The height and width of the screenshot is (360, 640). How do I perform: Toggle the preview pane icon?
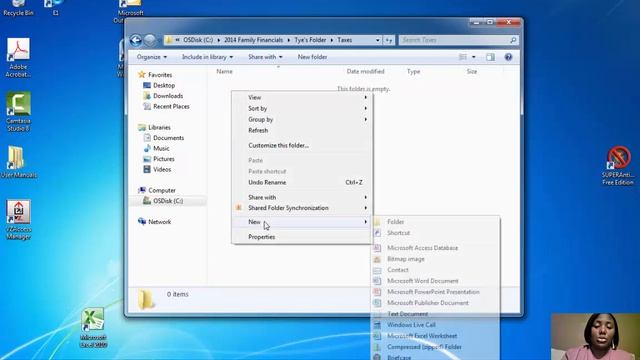pyautogui.click(x=490, y=57)
